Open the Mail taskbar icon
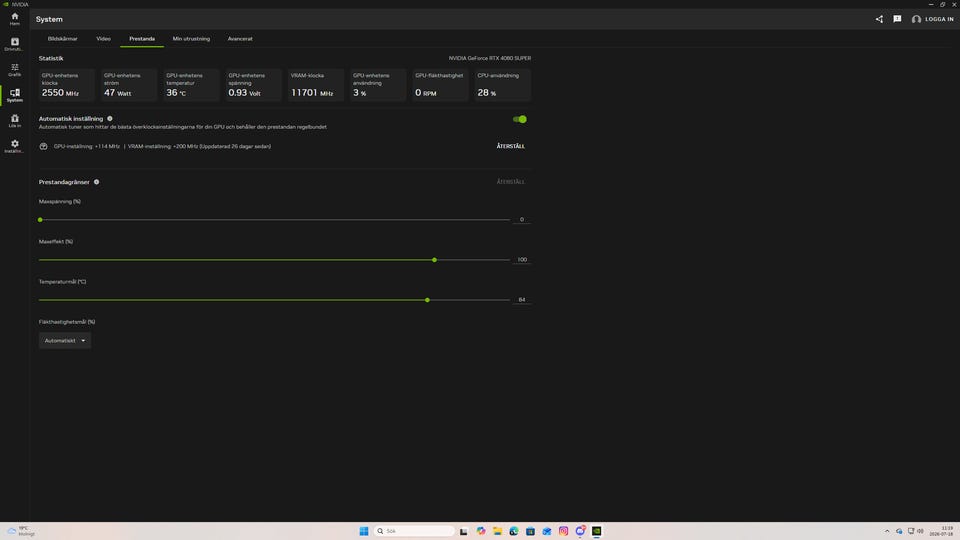This screenshot has height=540, width=960. tap(547, 531)
